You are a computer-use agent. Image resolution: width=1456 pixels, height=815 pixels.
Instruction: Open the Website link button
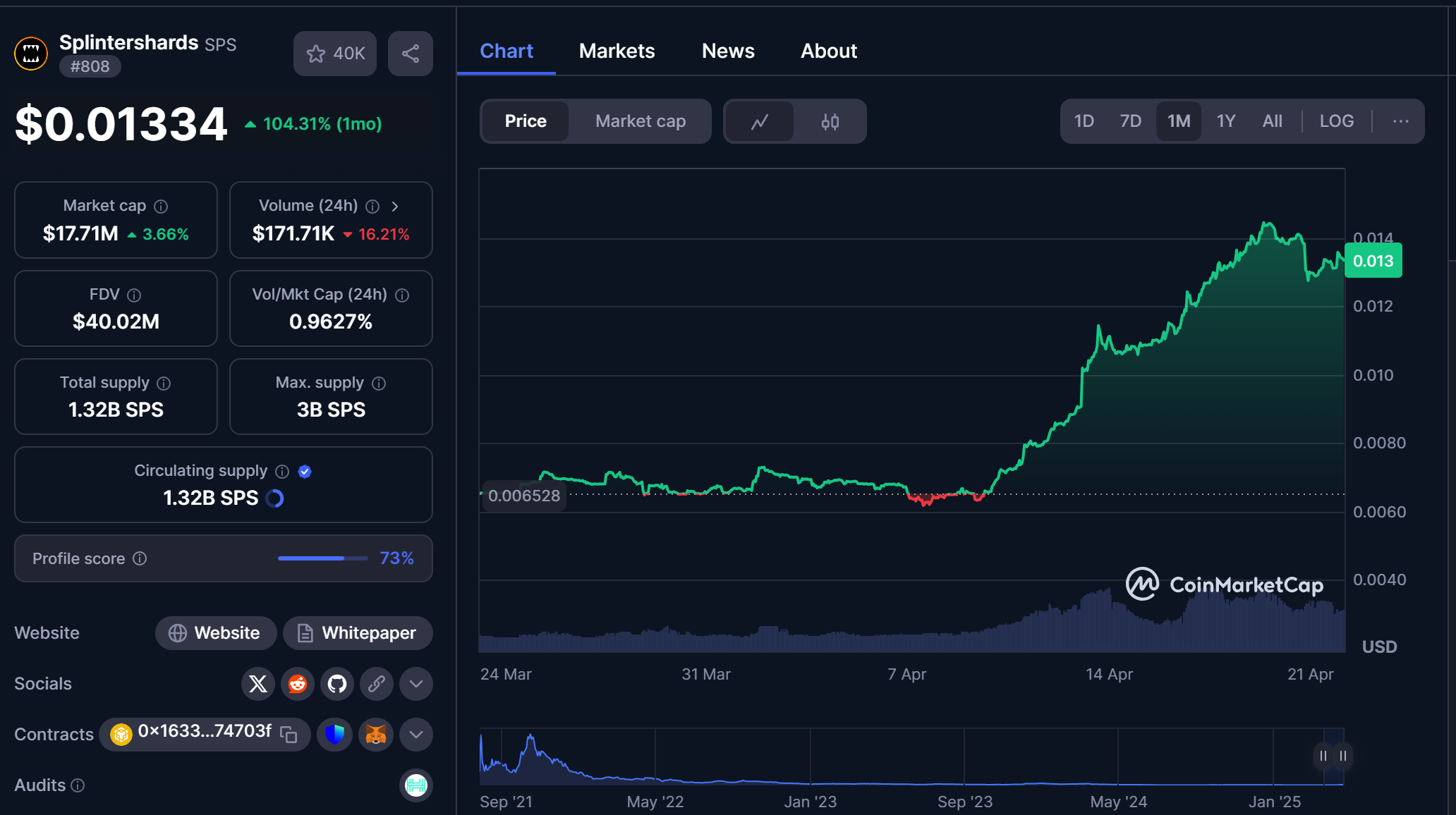tap(215, 633)
